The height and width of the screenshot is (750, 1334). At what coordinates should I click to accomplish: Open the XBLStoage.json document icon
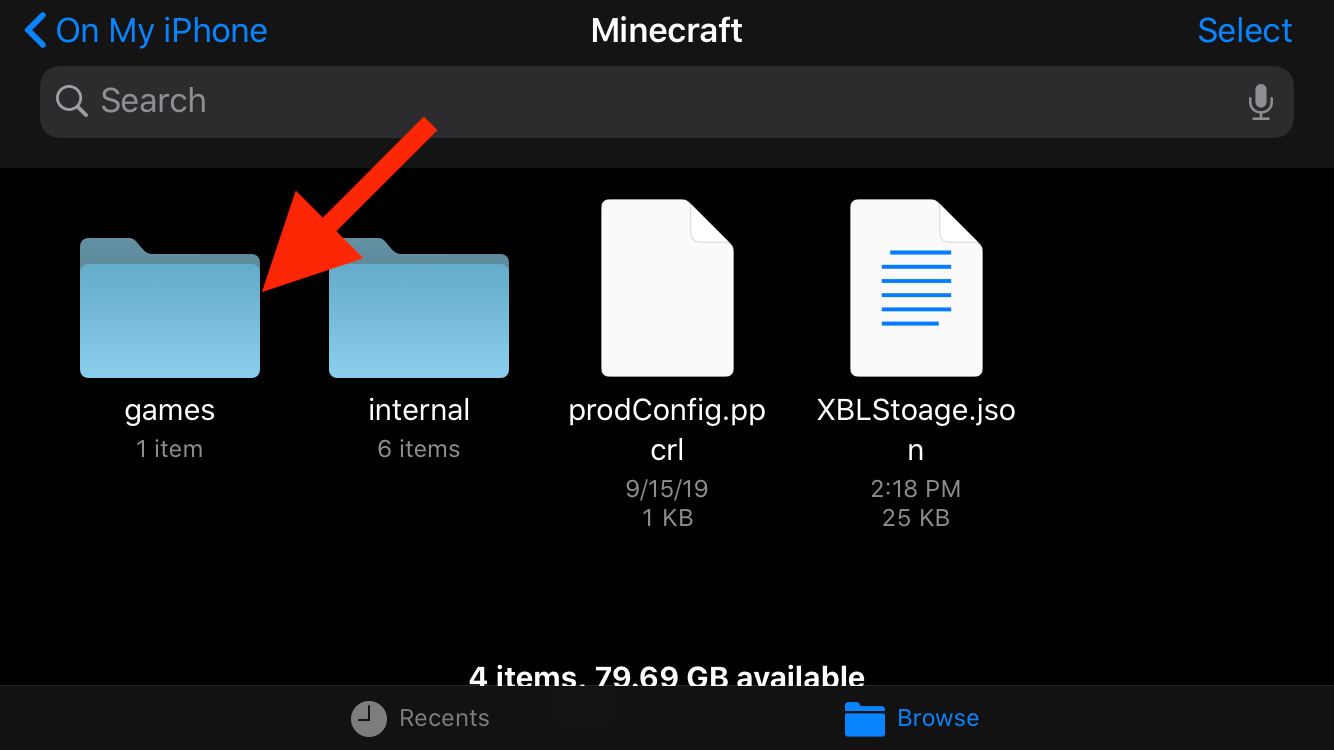tap(916, 288)
